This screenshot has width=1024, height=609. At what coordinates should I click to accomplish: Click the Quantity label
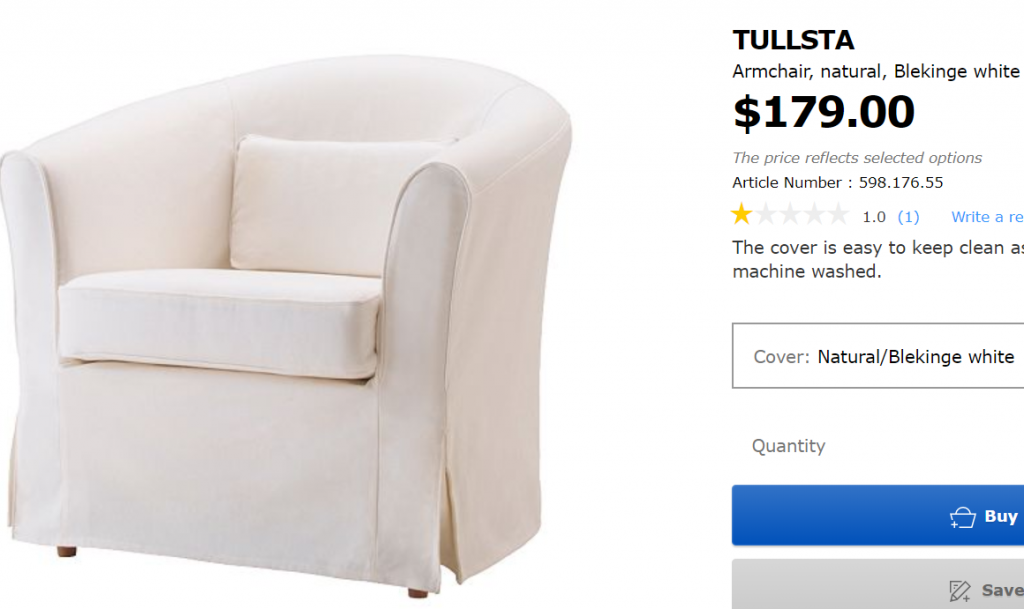tap(788, 446)
